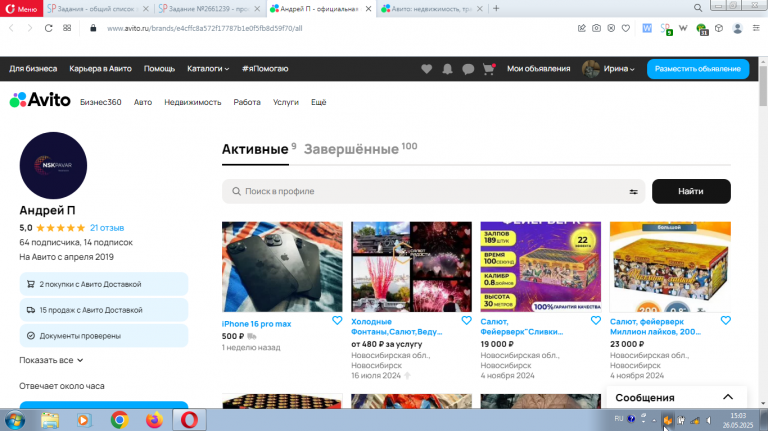Favorite the iPhone 16 pro max listing

(337, 320)
